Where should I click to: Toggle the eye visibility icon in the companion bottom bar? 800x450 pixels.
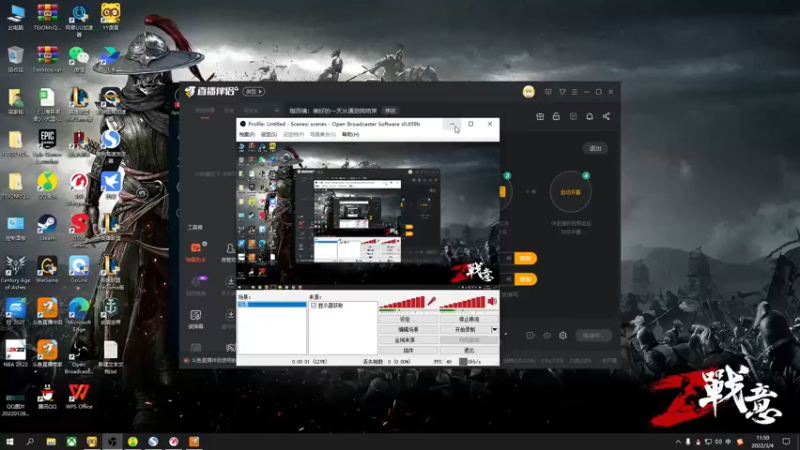click(546, 335)
